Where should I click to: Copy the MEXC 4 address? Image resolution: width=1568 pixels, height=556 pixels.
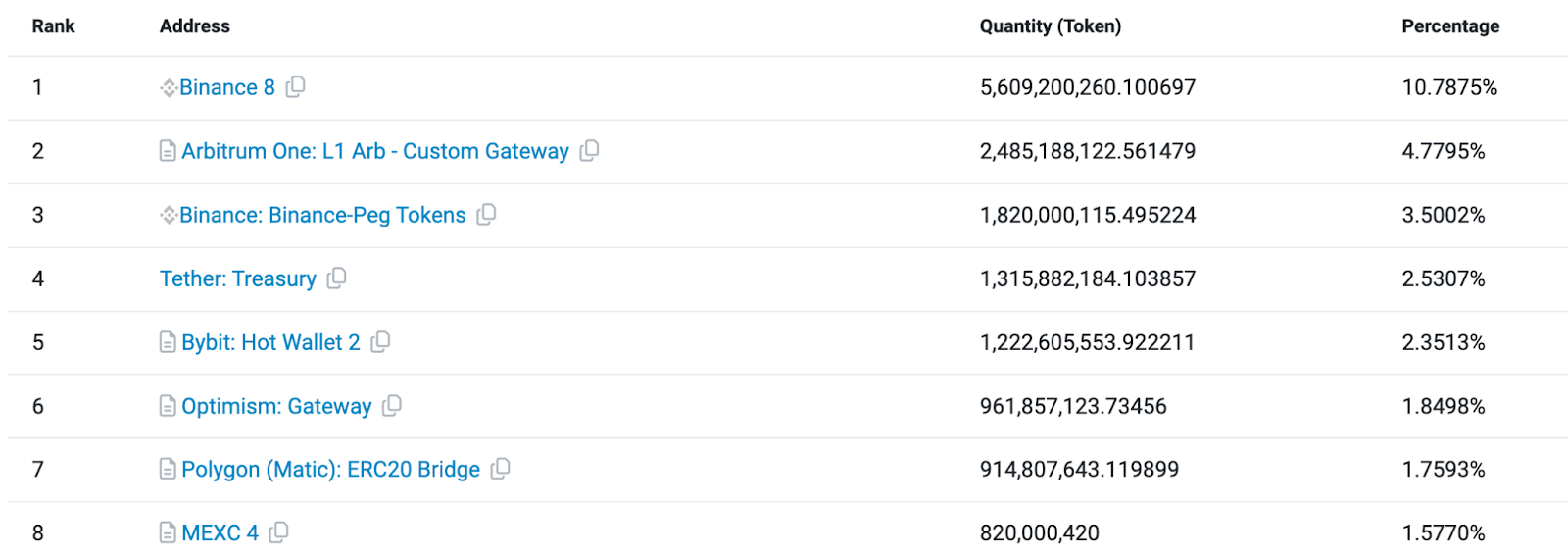click(279, 532)
